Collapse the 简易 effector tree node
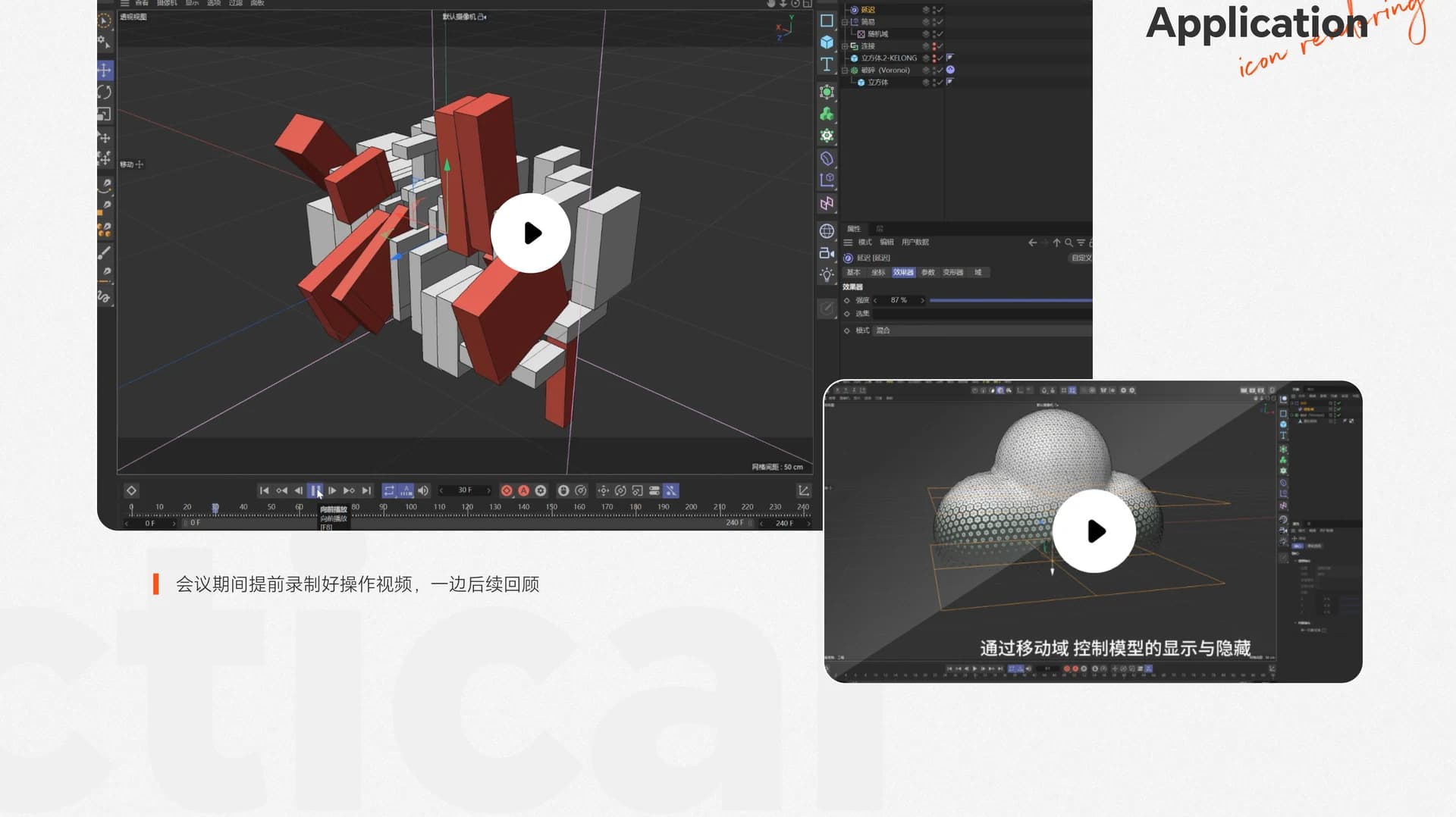Image resolution: width=1456 pixels, height=817 pixels. pyautogui.click(x=845, y=22)
